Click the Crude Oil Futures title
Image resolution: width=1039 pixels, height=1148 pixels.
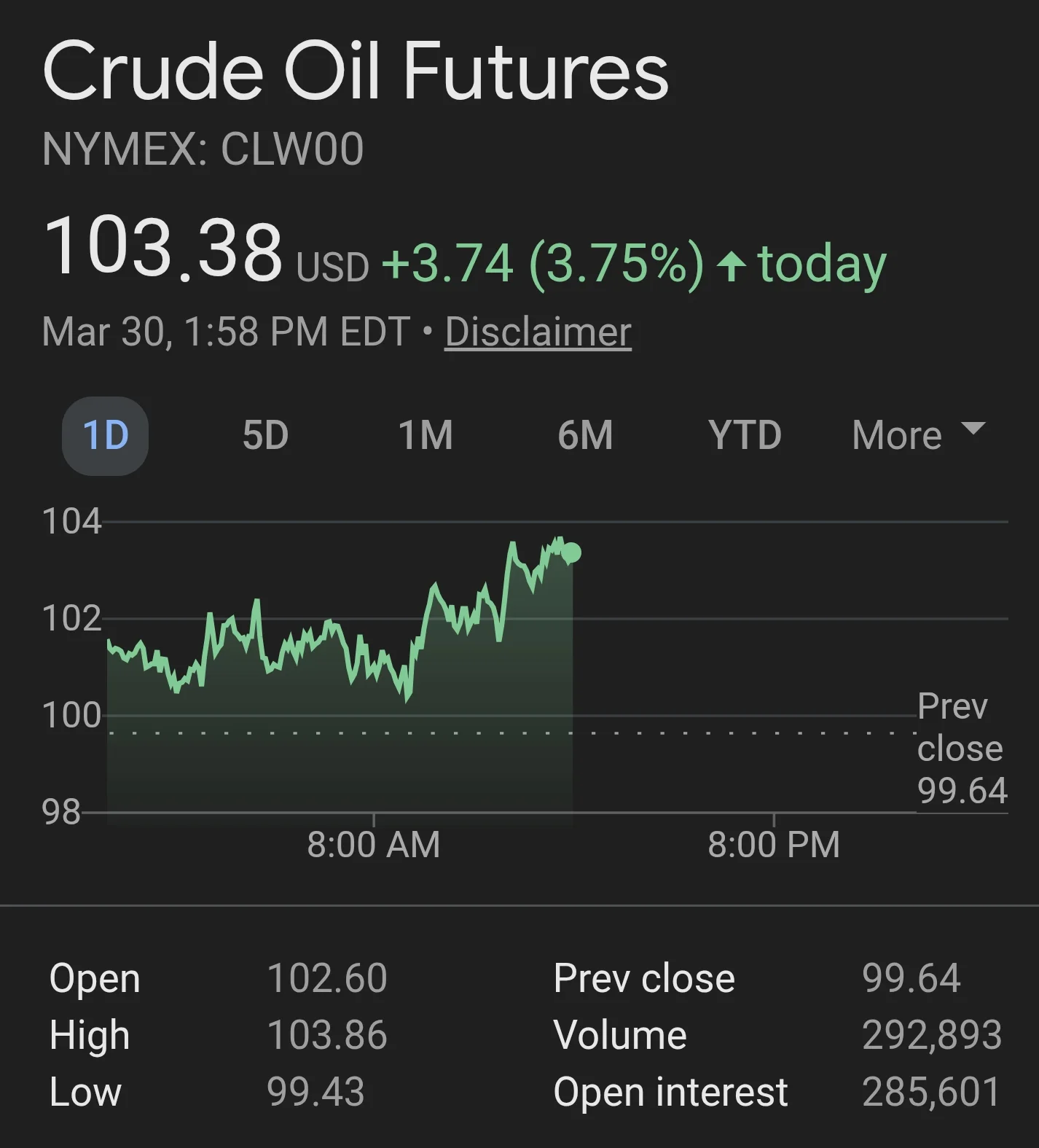(356, 71)
